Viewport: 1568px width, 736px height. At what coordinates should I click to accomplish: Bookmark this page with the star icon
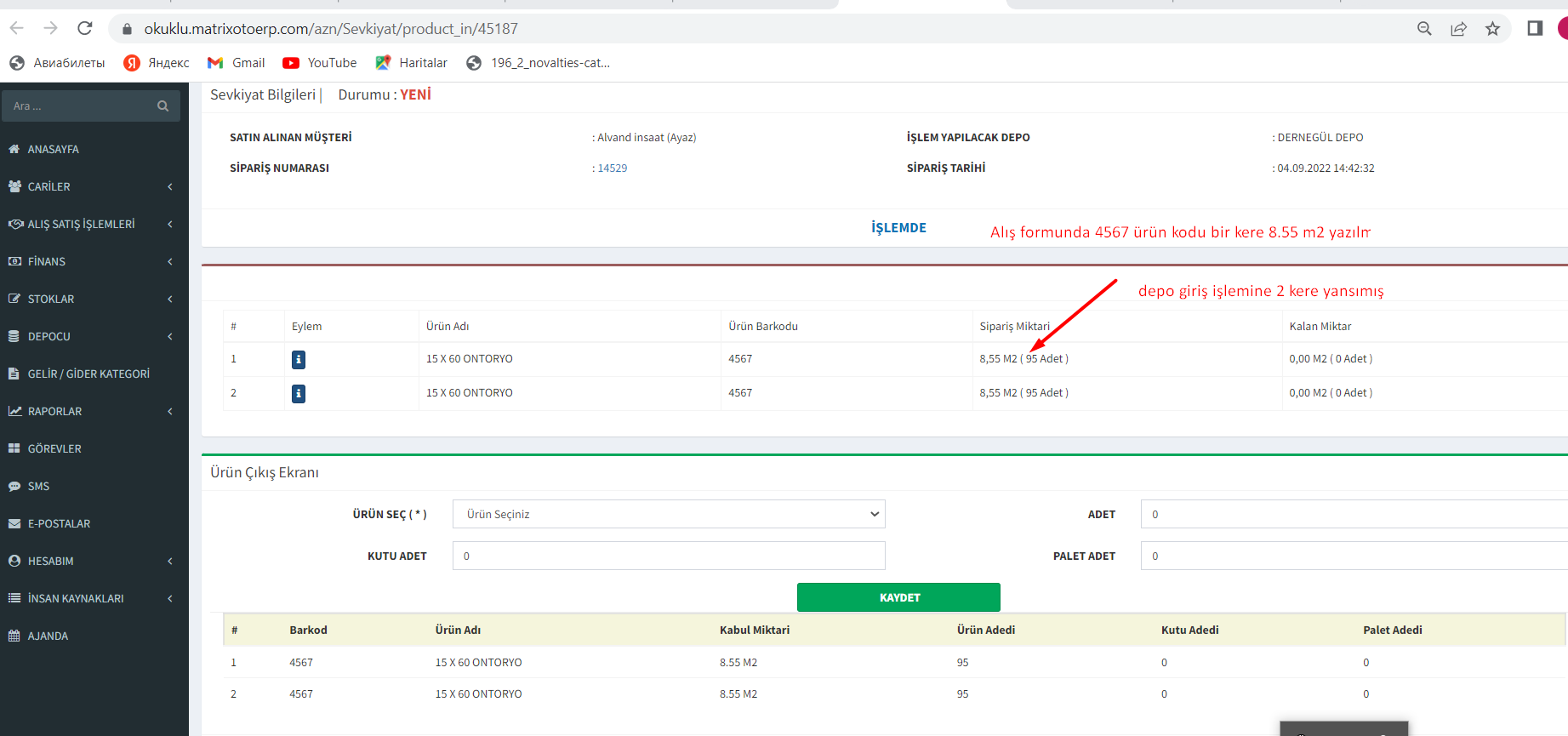point(1492,29)
